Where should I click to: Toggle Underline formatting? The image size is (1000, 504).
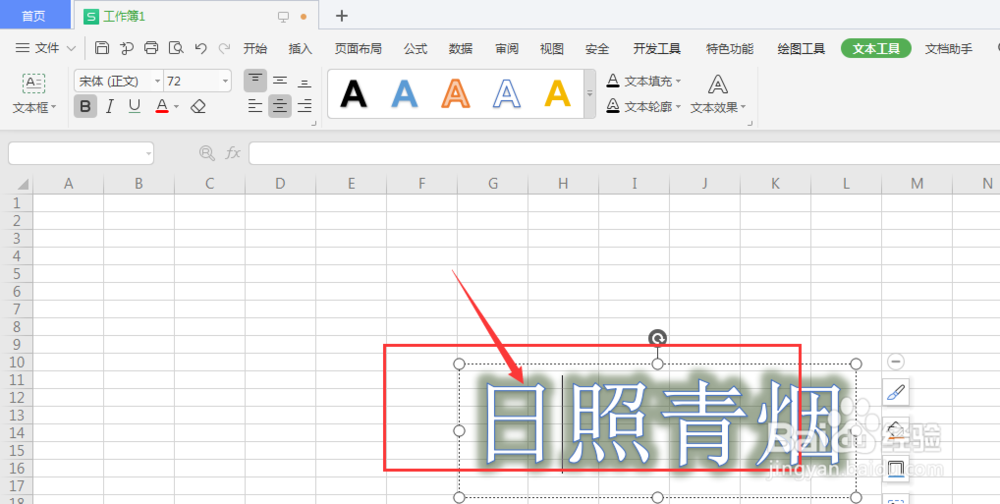(x=134, y=106)
